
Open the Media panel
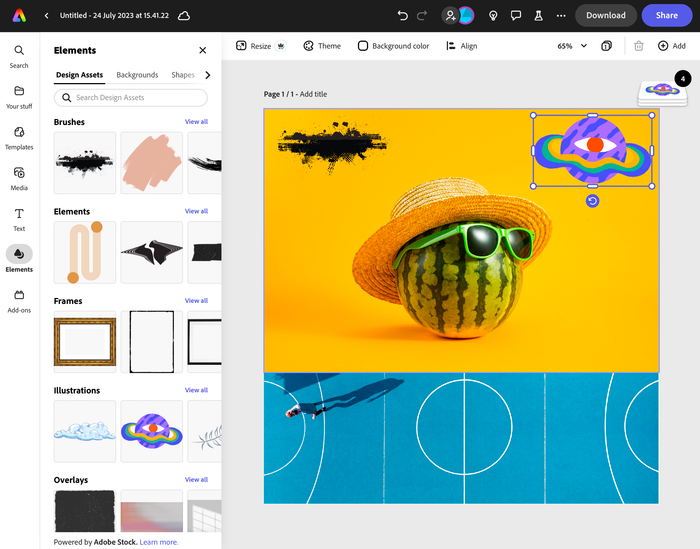pyautogui.click(x=18, y=178)
